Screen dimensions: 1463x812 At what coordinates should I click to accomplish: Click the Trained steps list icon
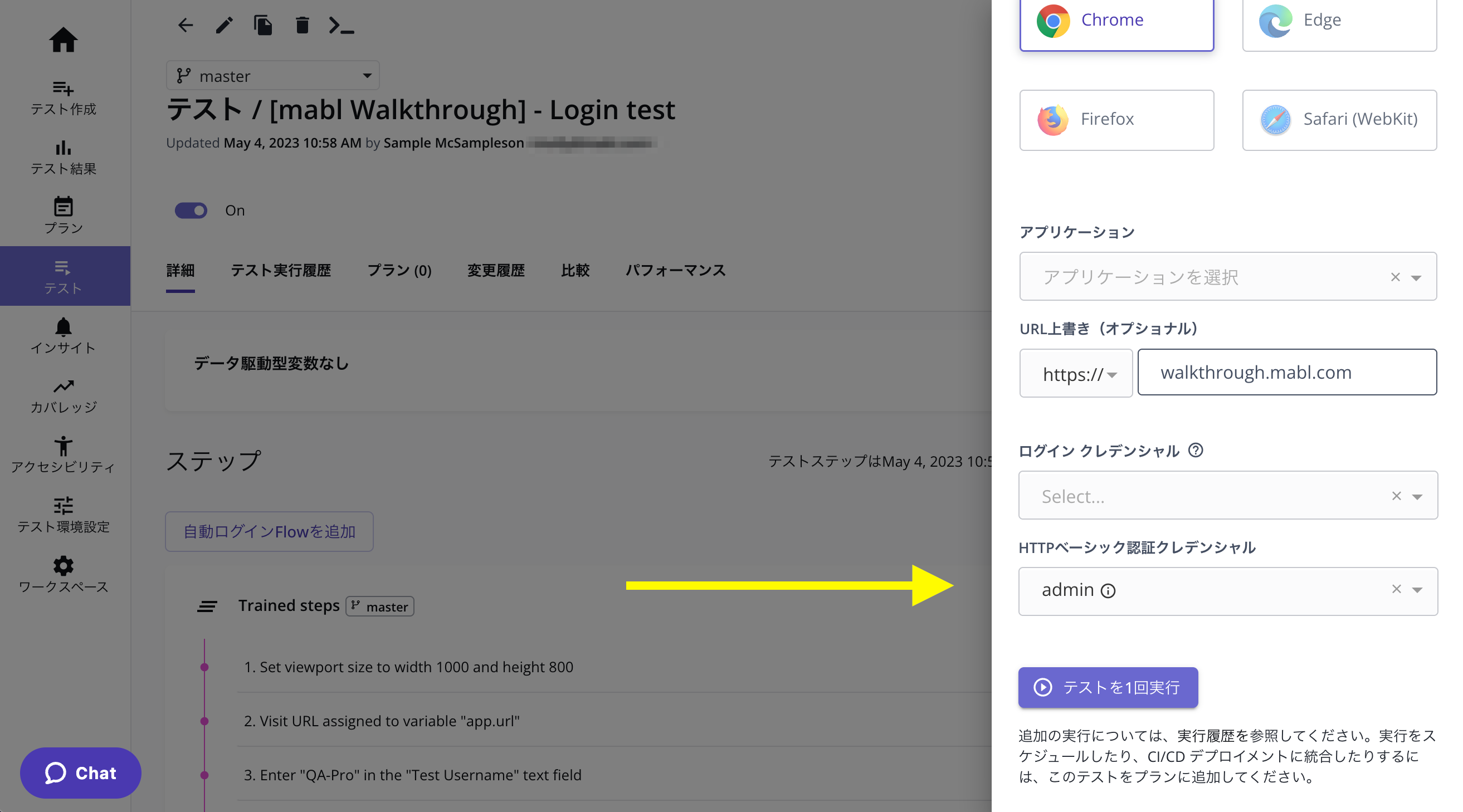207,606
